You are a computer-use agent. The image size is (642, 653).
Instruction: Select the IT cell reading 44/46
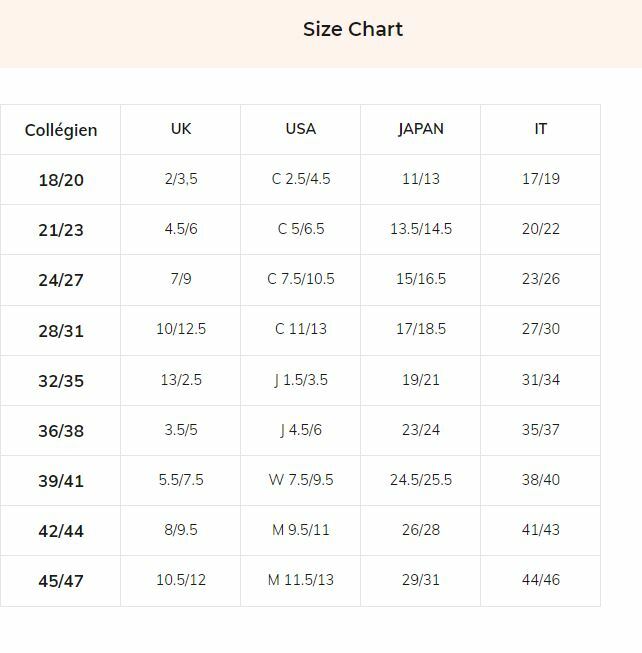(541, 580)
